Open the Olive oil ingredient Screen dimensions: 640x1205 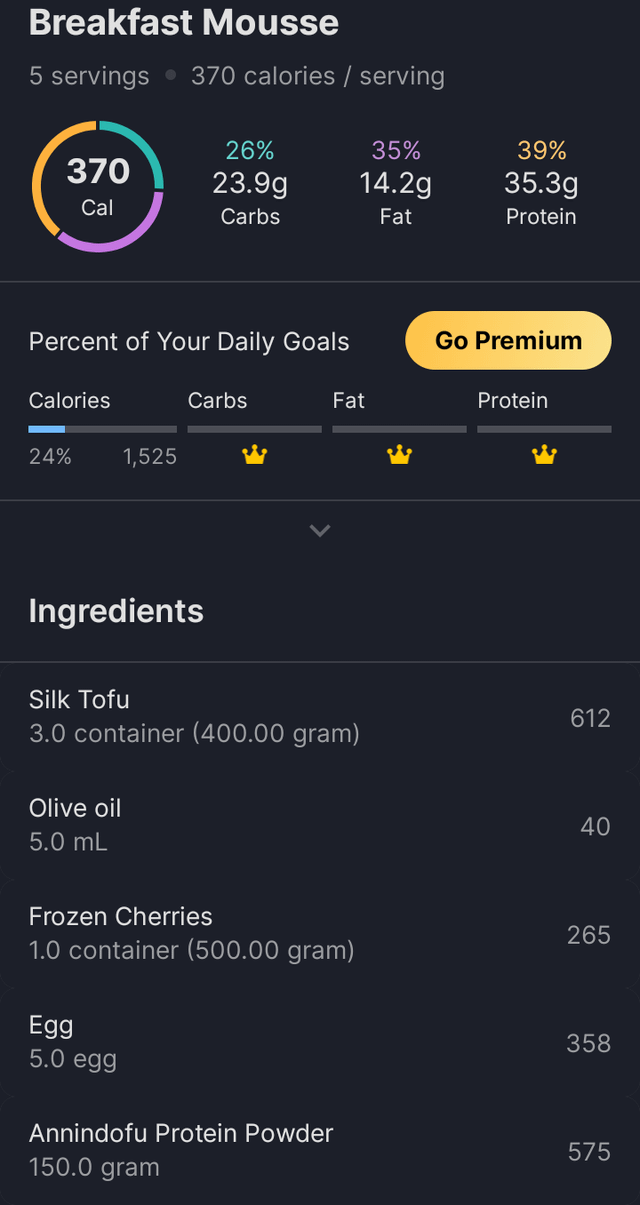320,825
